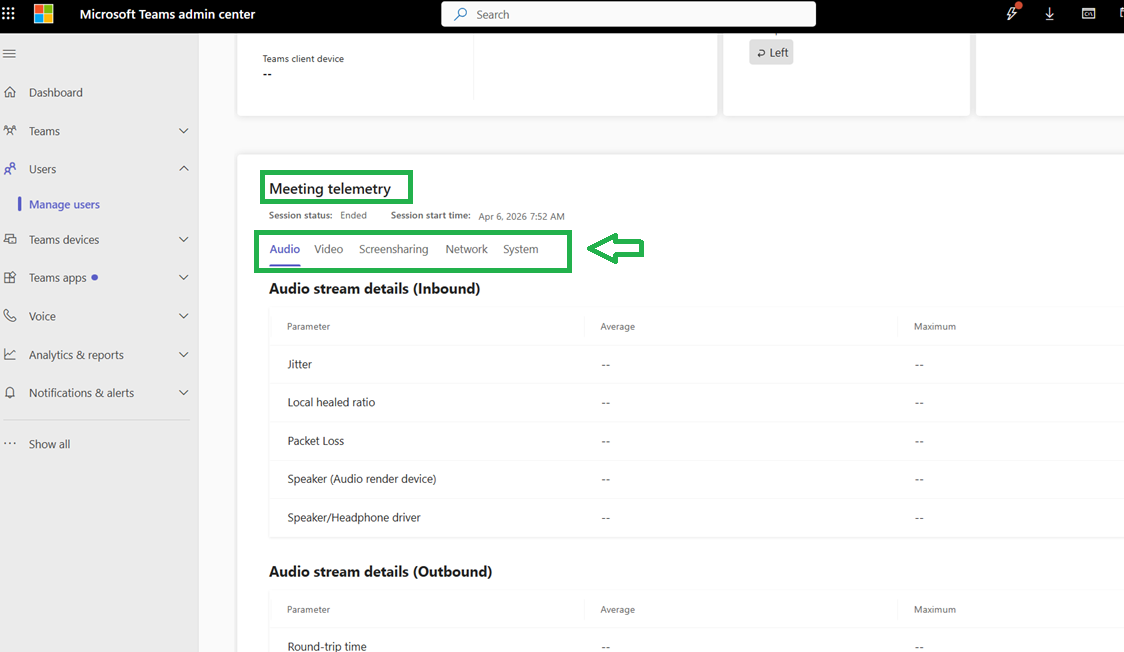Image resolution: width=1124 pixels, height=652 pixels.
Task: Open Analytics & reports in the sidebar
Action: [x=76, y=355]
